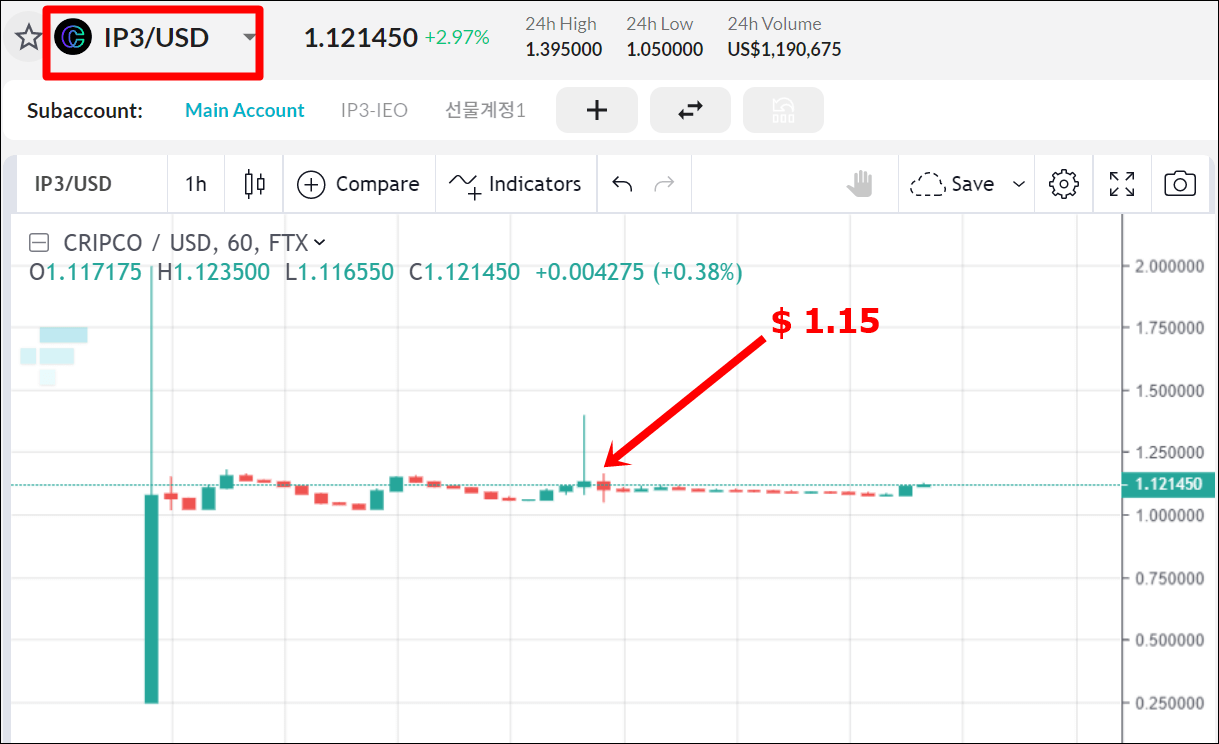The height and width of the screenshot is (744, 1219).
Task: Click the 0.250000 price axis label
Action: 1168,703
